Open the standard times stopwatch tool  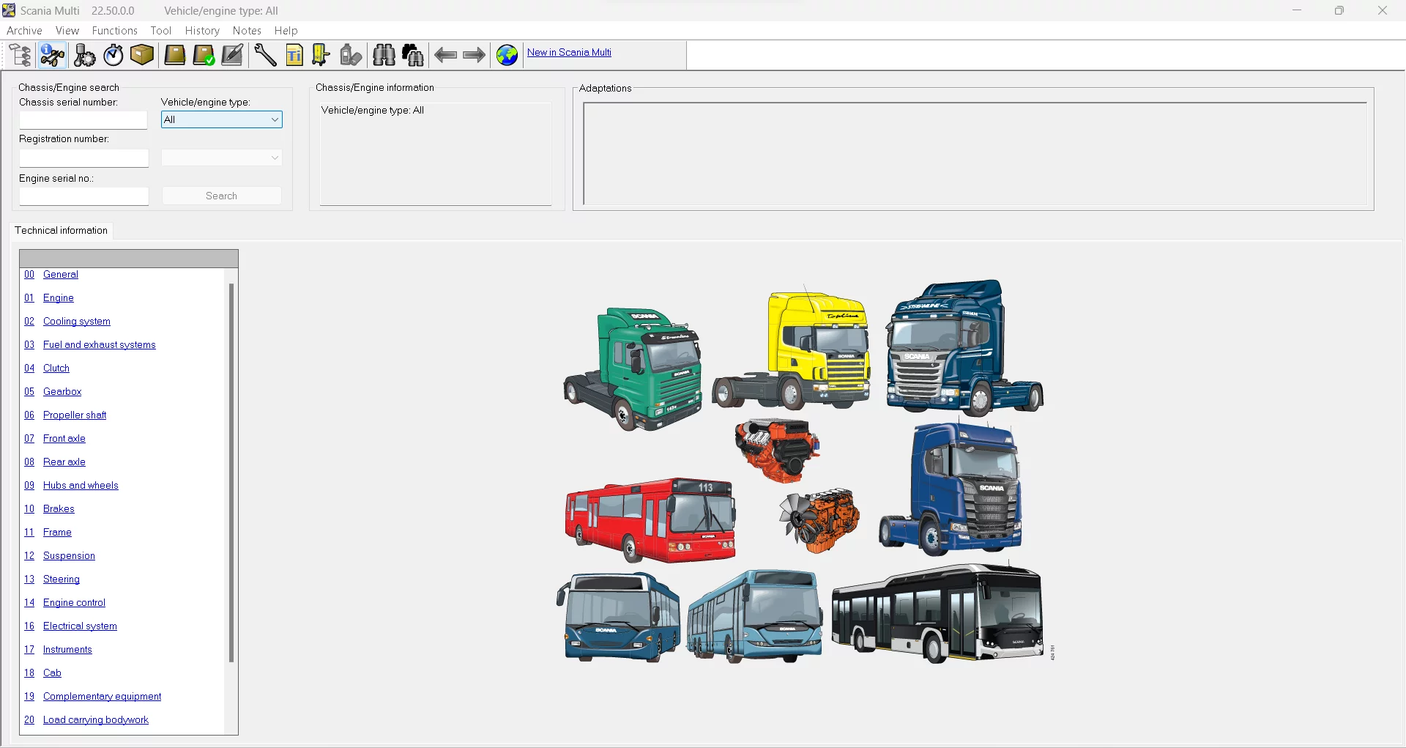pyautogui.click(x=113, y=54)
